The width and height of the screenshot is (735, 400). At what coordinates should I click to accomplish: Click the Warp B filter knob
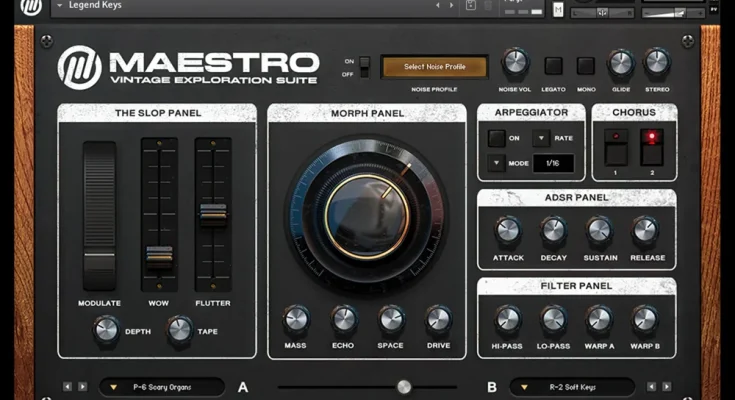click(645, 319)
